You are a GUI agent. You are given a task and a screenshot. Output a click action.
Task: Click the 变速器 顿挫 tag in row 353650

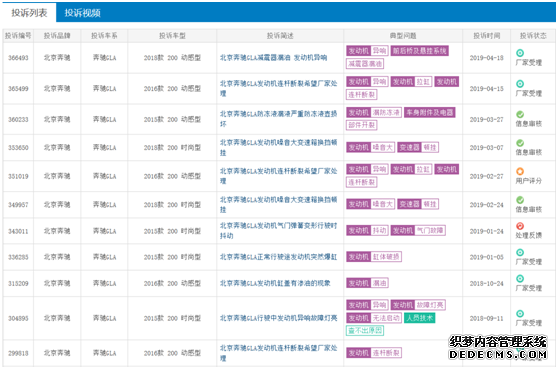pyautogui.click(x=418, y=148)
